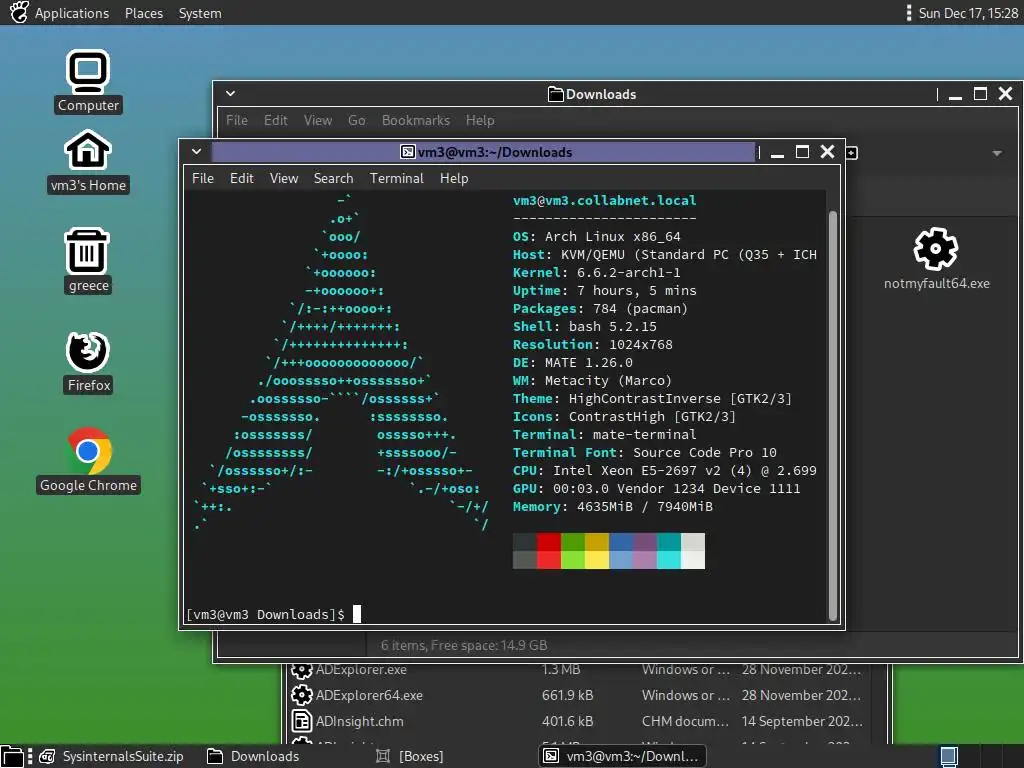This screenshot has height=768, width=1024.
Task: Open terminal Help menu
Action: (x=454, y=178)
